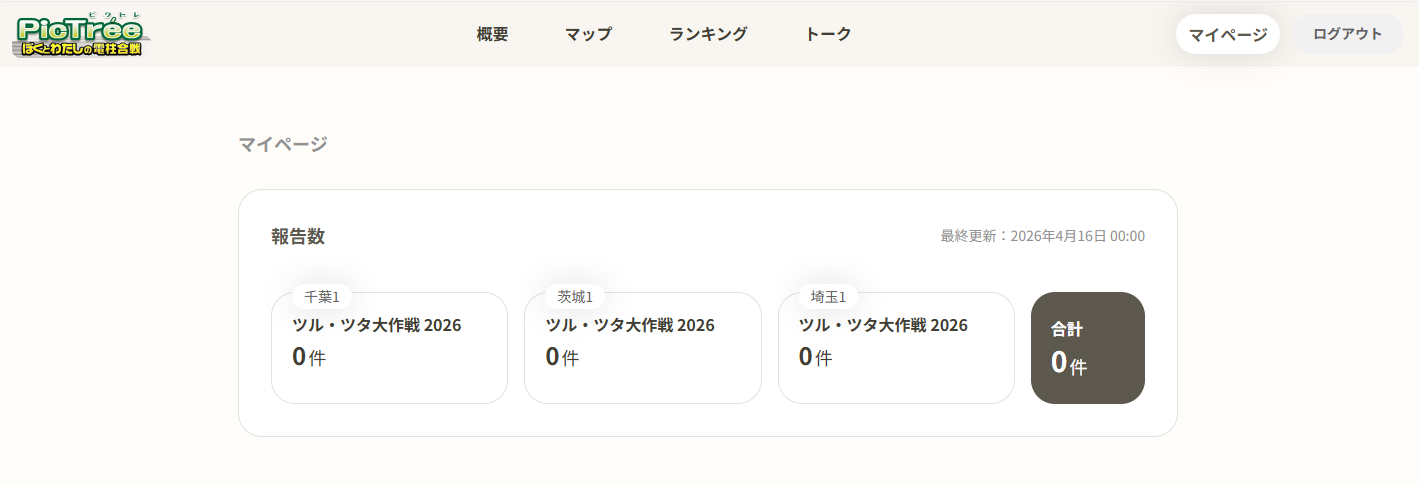Click the 0件 count in the 千葉1 card

click(309, 357)
